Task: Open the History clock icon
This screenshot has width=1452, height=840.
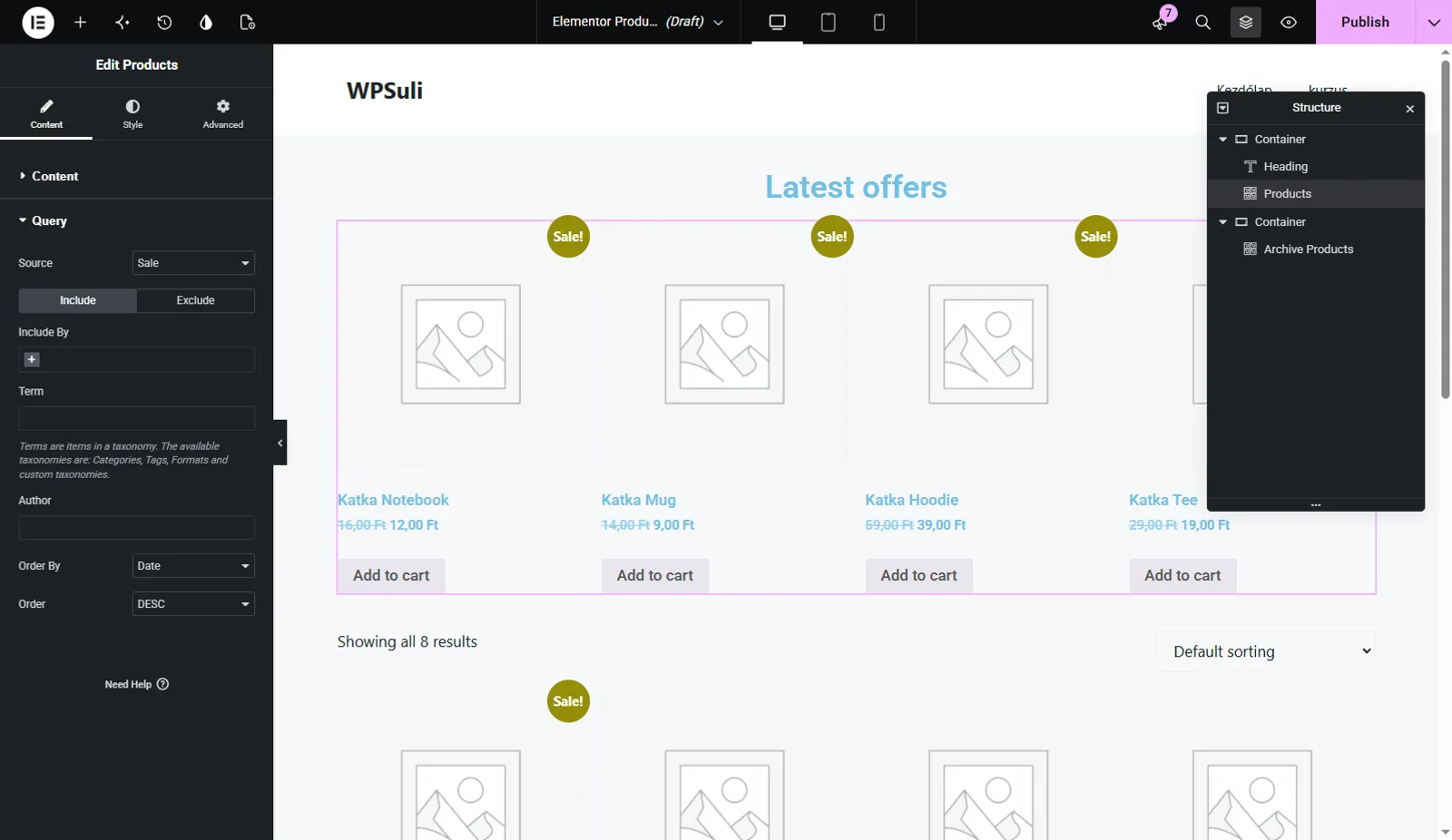Action: [164, 22]
